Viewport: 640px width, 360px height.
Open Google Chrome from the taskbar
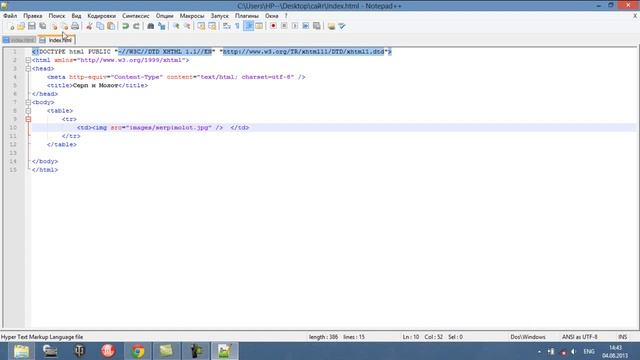pyautogui.click(x=138, y=351)
